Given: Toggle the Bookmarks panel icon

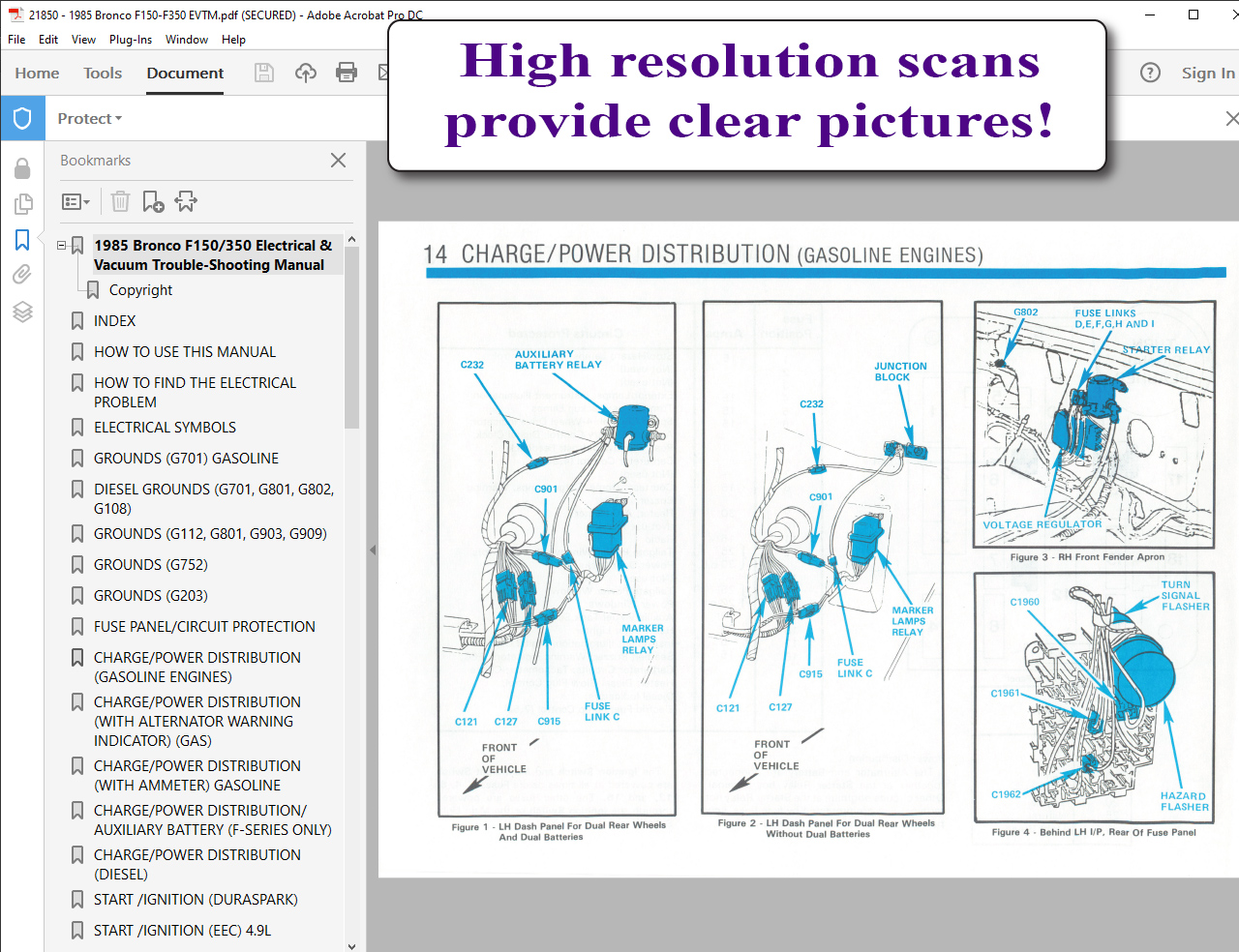Looking at the screenshot, I should point(22,239).
